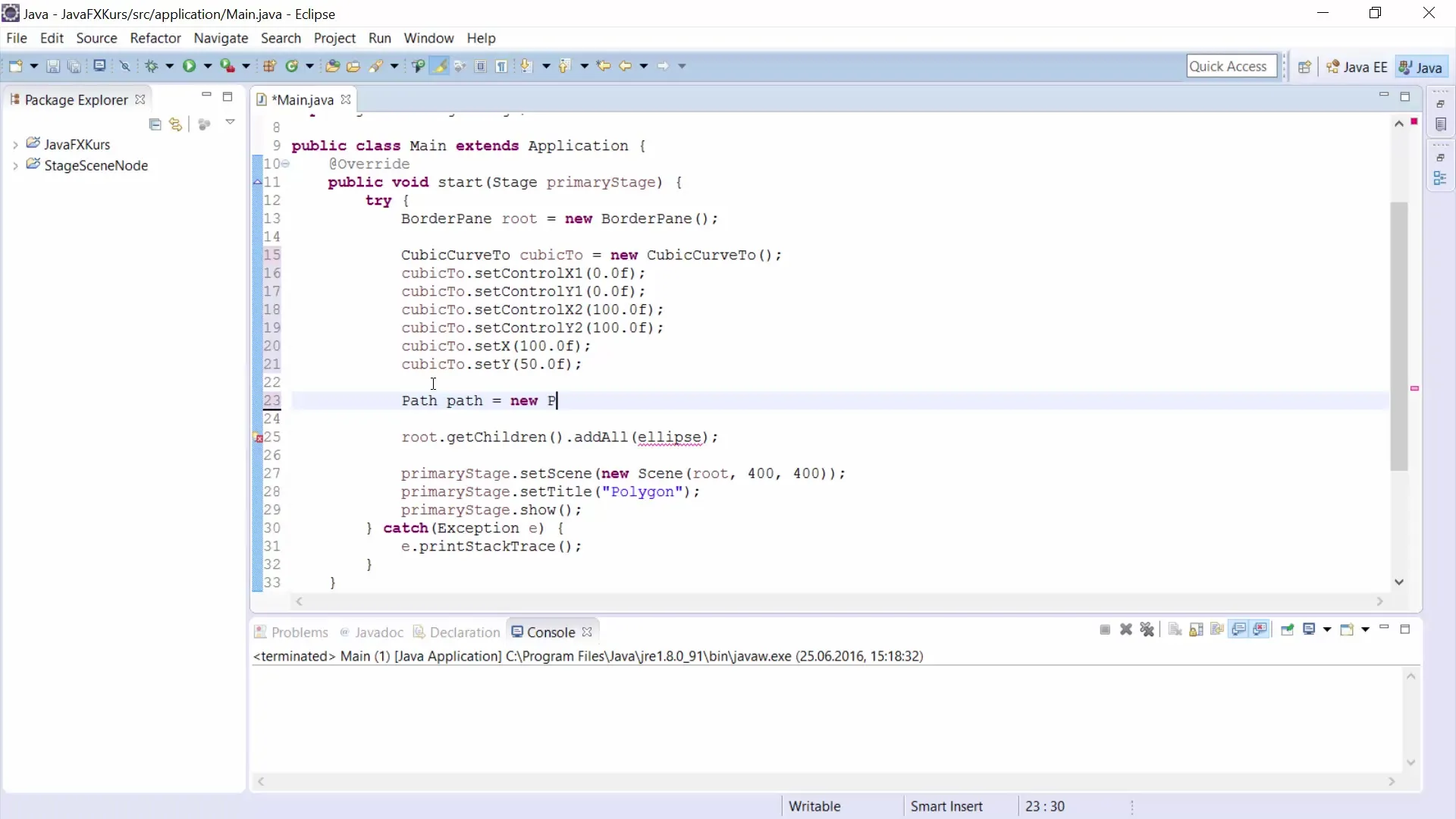Click the Forward navigation arrow
Screen dimensions: 1456x819
click(663, 66)
